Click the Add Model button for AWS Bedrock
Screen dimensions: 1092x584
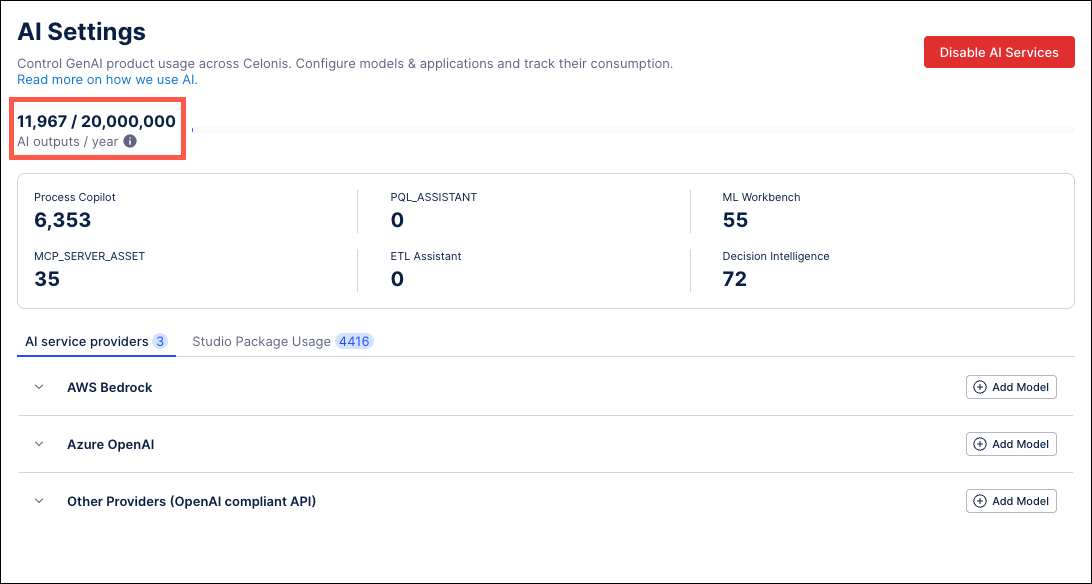pyautogui.click(x=1011, y=387)
